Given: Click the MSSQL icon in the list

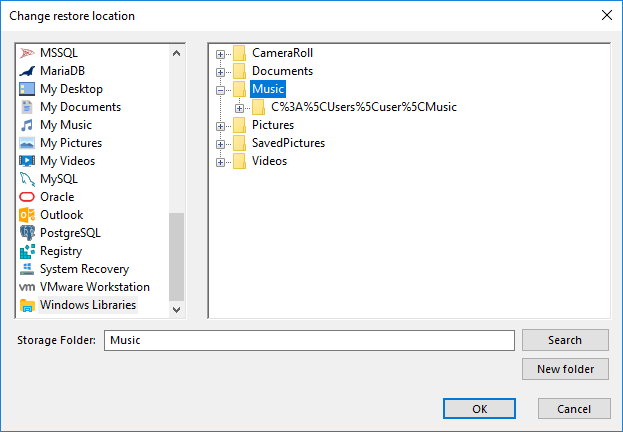Looking at the screenshot, I should point(27,53).
